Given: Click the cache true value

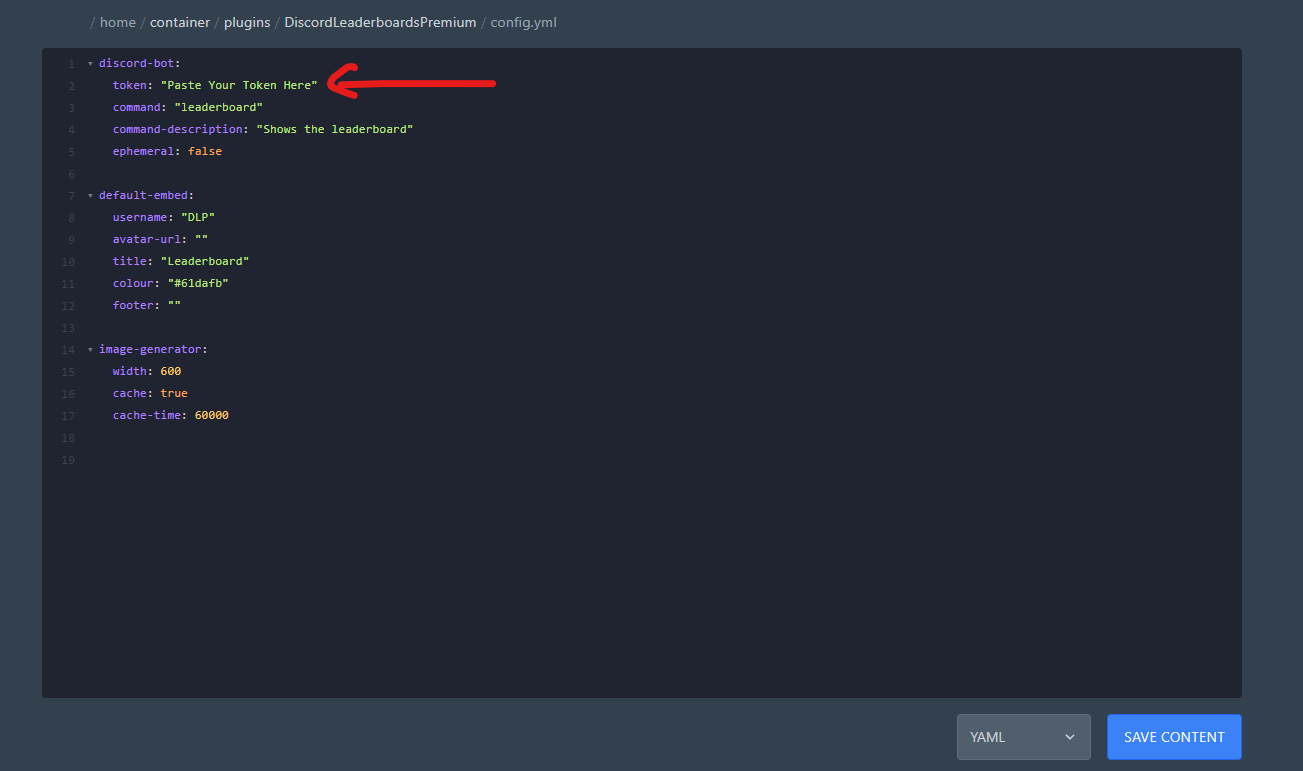Looking at the screenshot, I should [x=174, y=394].
